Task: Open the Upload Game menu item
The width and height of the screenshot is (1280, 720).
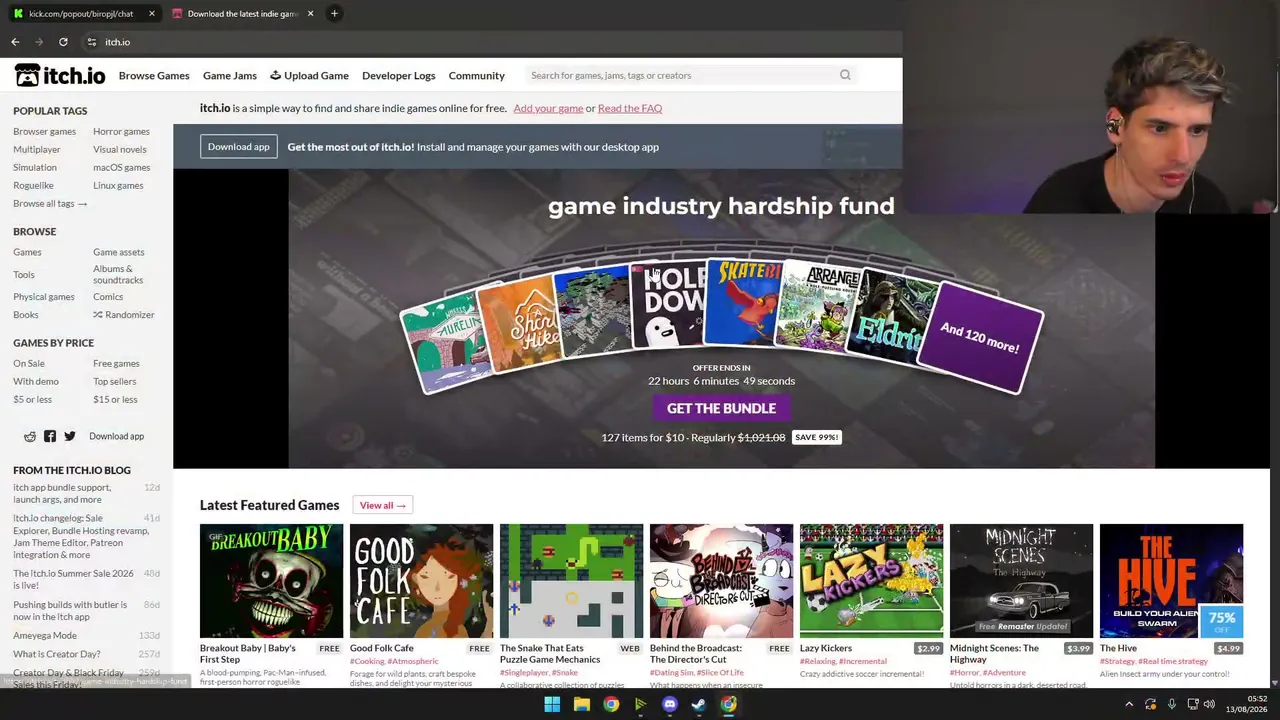Action: click(309, 75)
